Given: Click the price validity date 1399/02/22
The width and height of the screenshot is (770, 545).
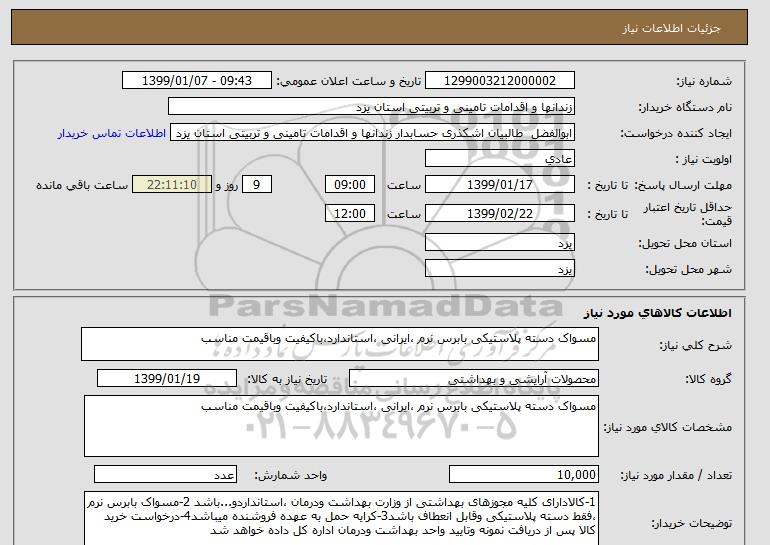Looking at the screenshot, I should point(499,214).
